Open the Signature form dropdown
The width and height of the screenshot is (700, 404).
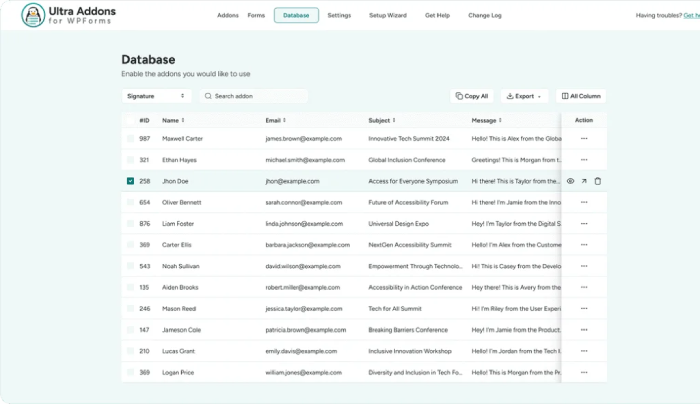point(156,96)
